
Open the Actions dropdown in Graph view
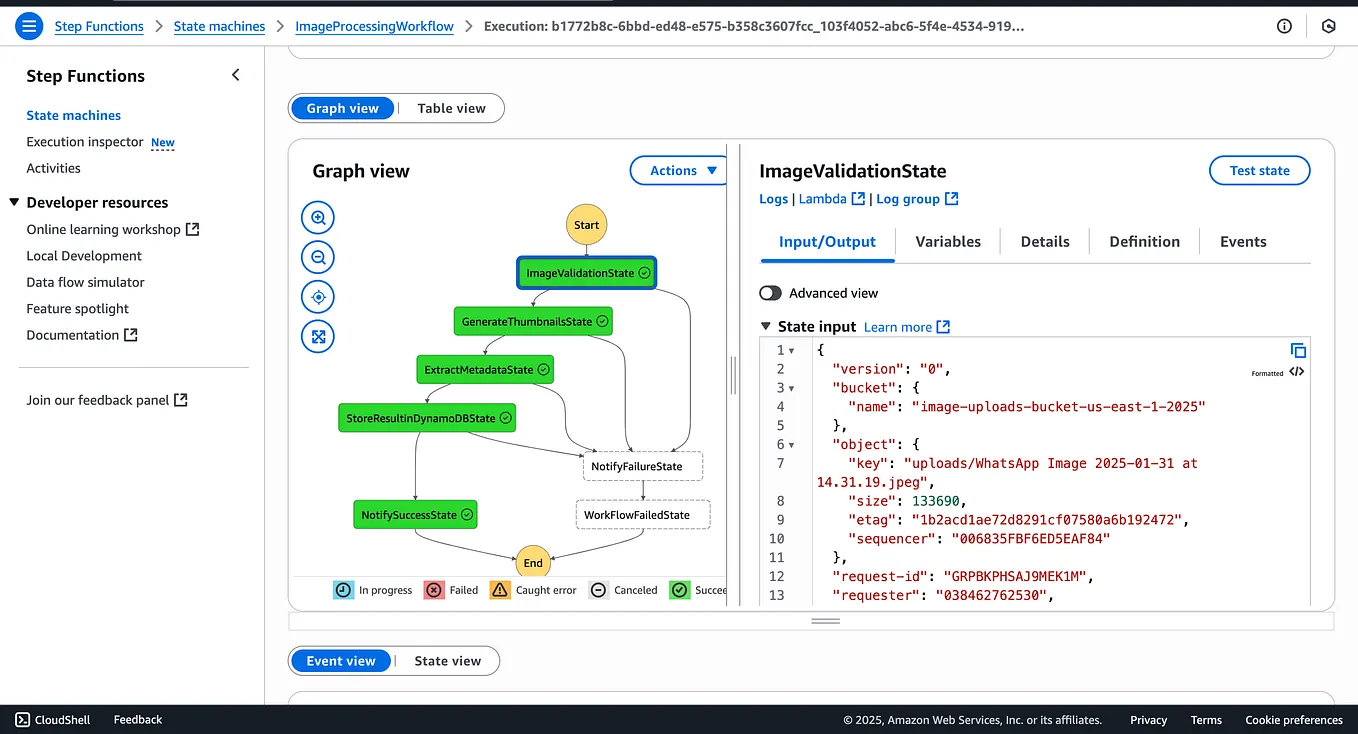click(x=677, y=170)
